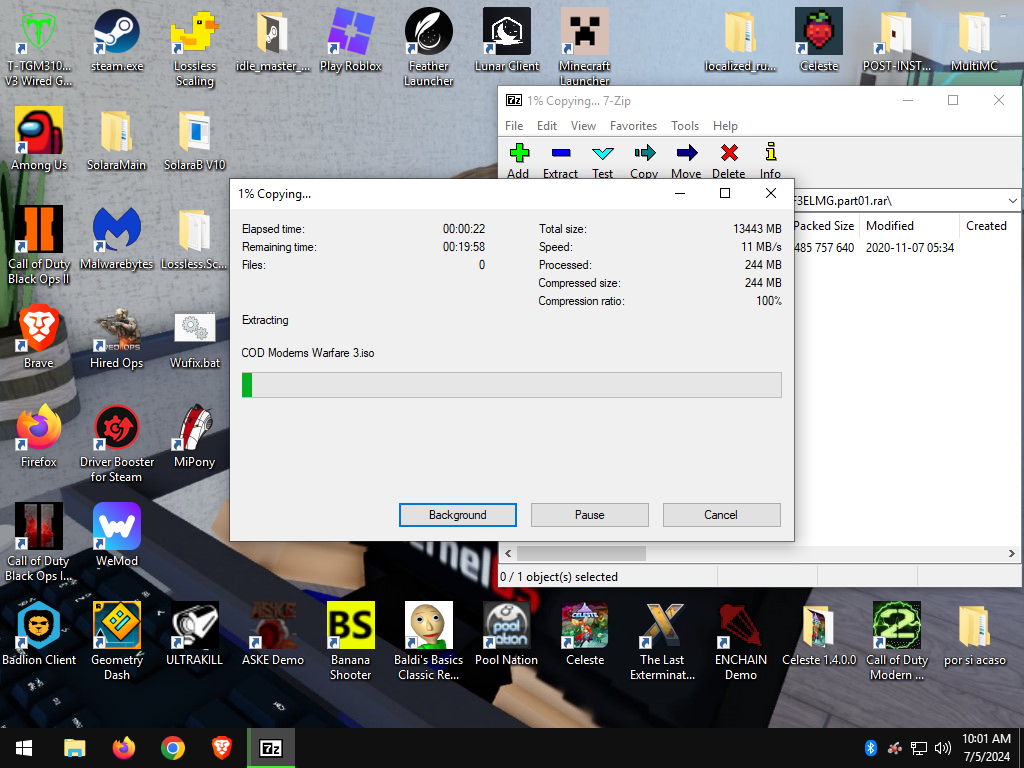The width and height of the screenshot is (1024, 768).
Task: Open the View menu in 7-Zip
Action: (x=583, y=125)
